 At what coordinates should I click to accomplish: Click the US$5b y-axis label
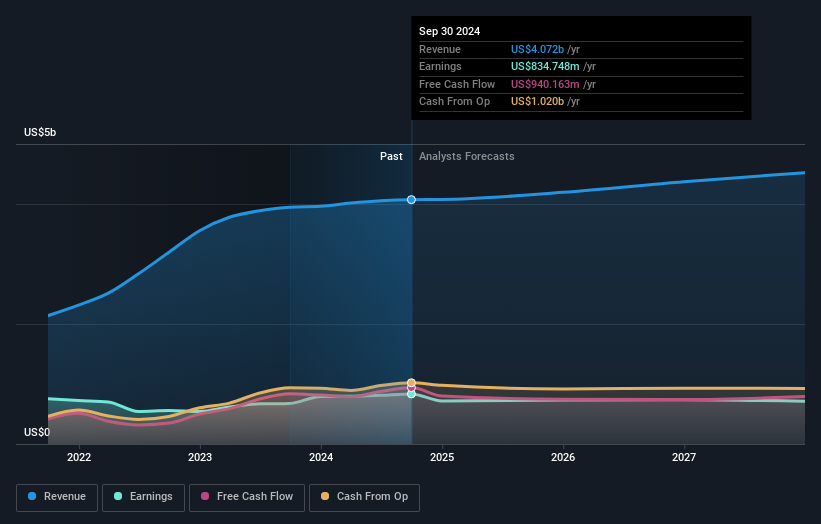point(40,132)
